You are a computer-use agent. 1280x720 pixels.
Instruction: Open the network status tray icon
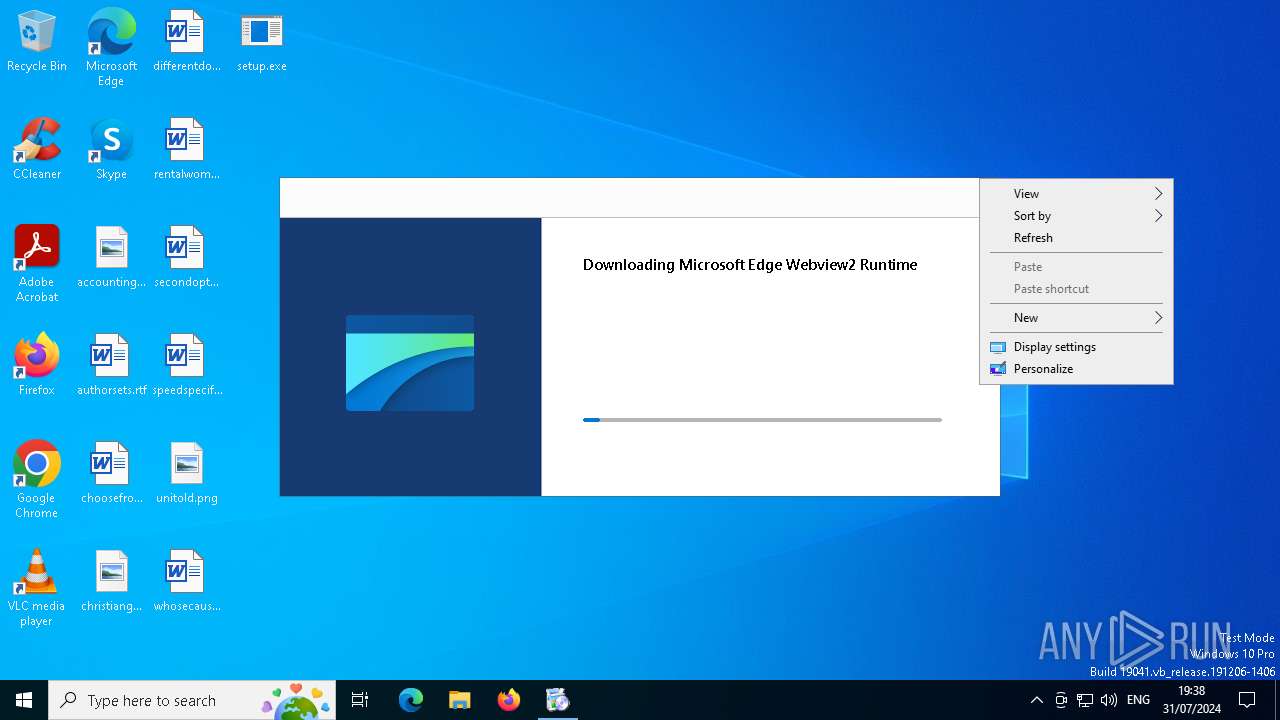coord(1085,700)
